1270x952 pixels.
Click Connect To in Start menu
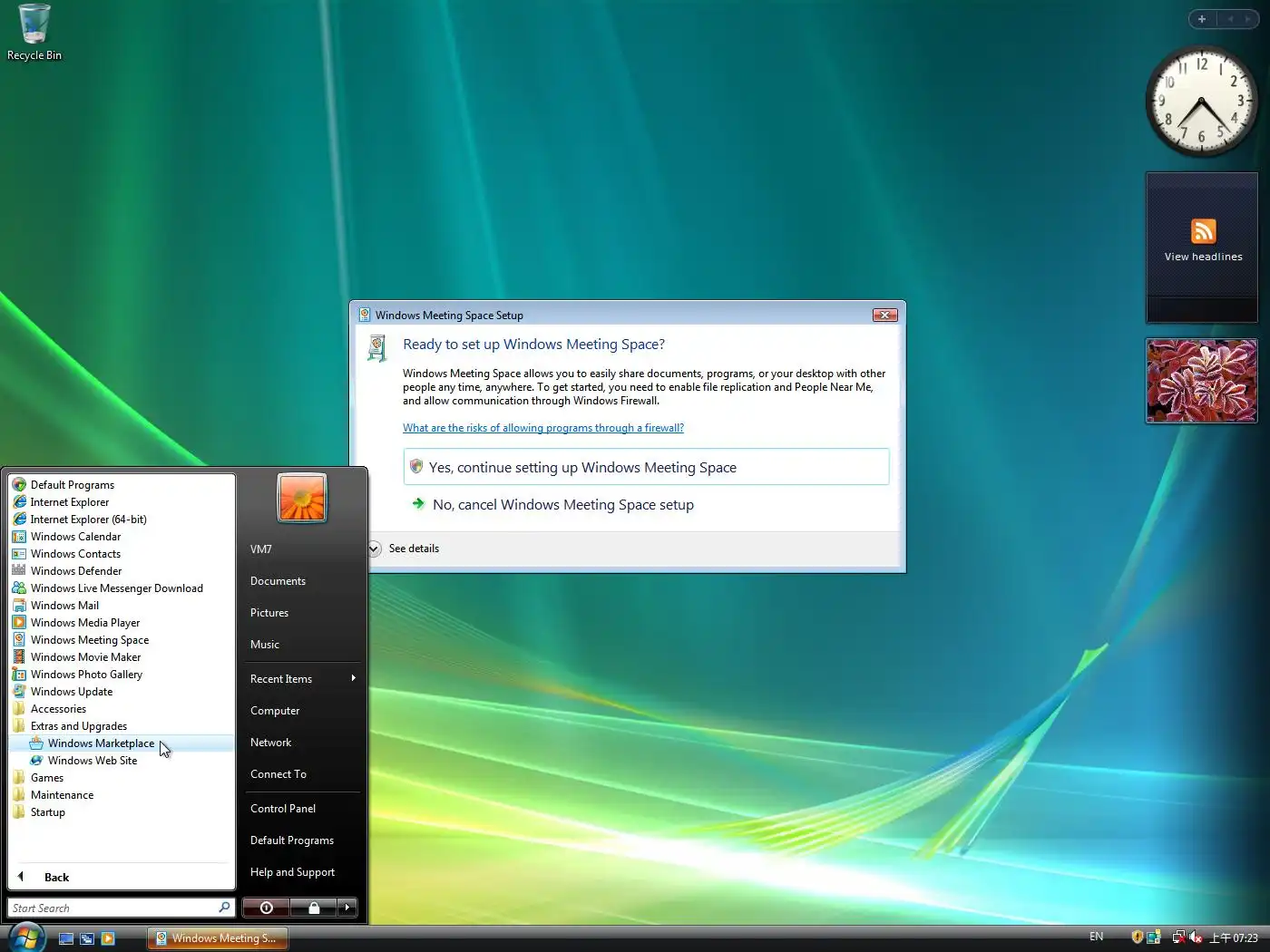[301, 774]
